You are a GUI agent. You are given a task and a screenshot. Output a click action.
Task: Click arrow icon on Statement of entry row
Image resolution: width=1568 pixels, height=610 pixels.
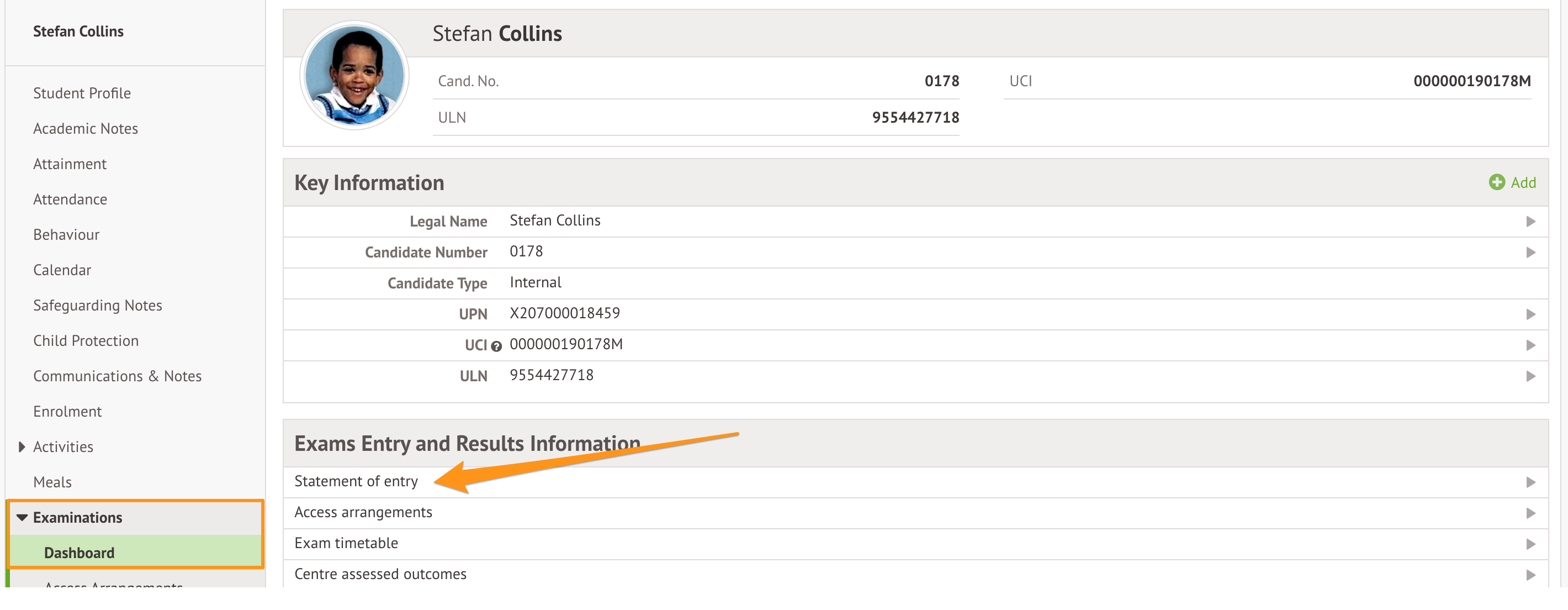pos(1530,482)
